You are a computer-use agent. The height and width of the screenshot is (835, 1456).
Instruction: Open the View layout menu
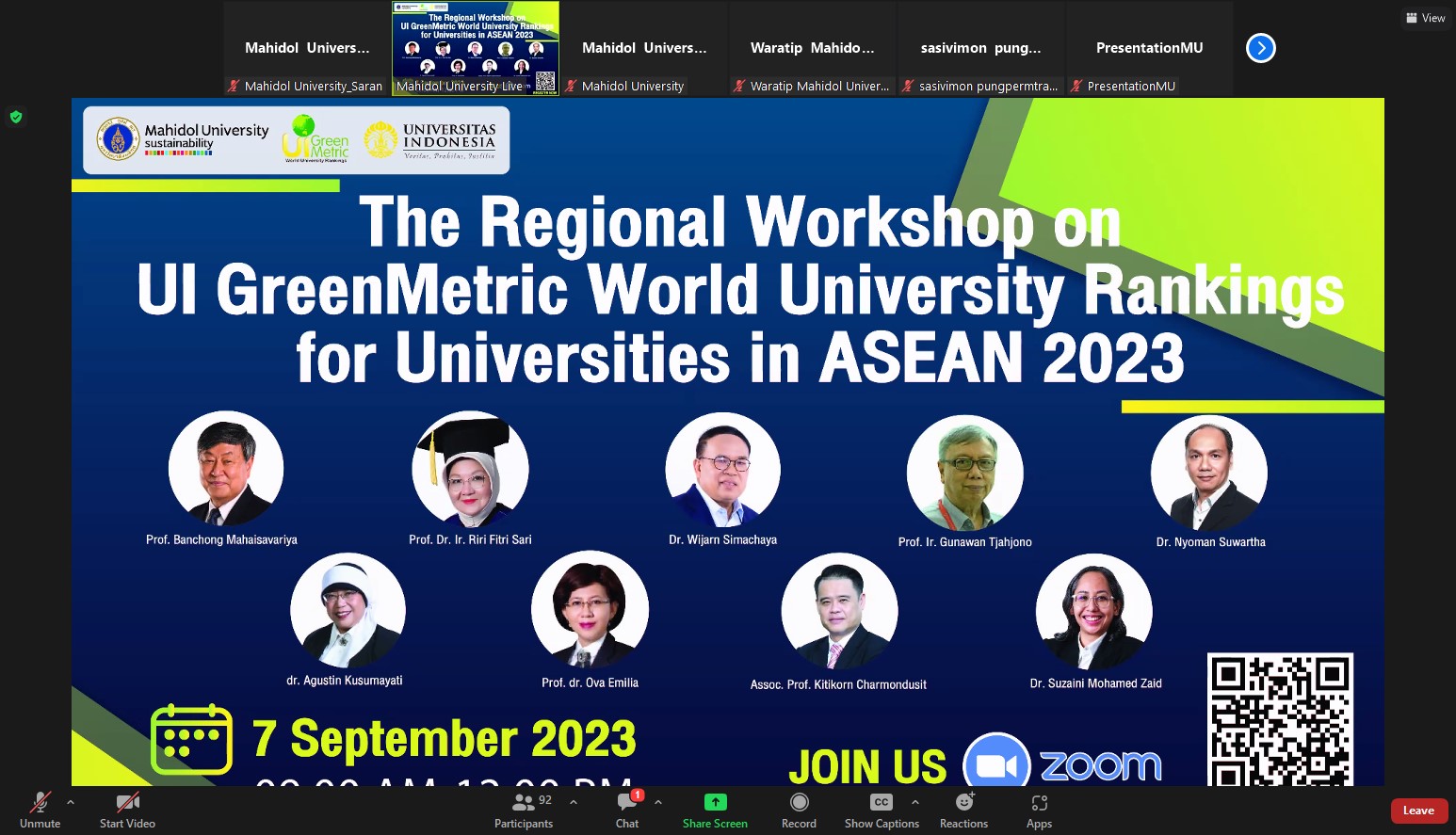pyautogui.click(x=1425, y=18)
